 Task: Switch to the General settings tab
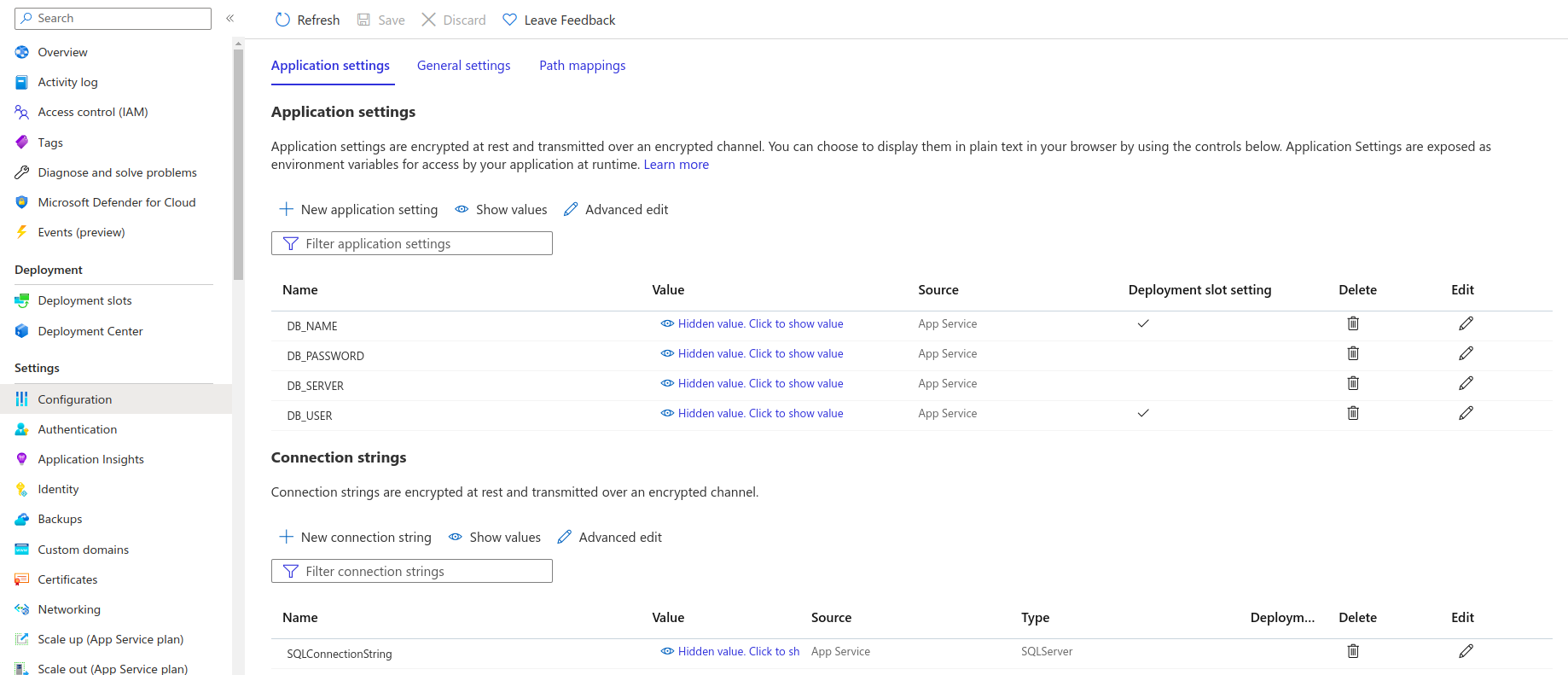point(463,66)
